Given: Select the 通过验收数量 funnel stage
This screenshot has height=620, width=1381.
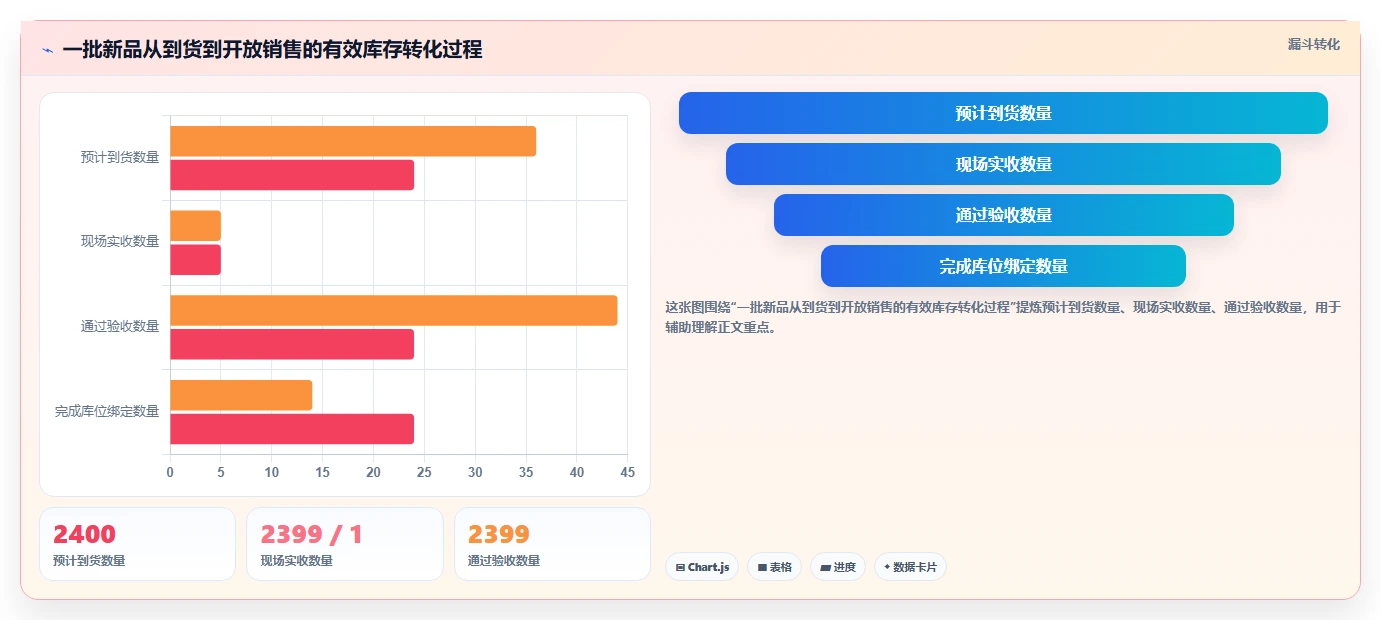Looking at the screenshot, I should pyautogui.click(x=1003, y=215).
